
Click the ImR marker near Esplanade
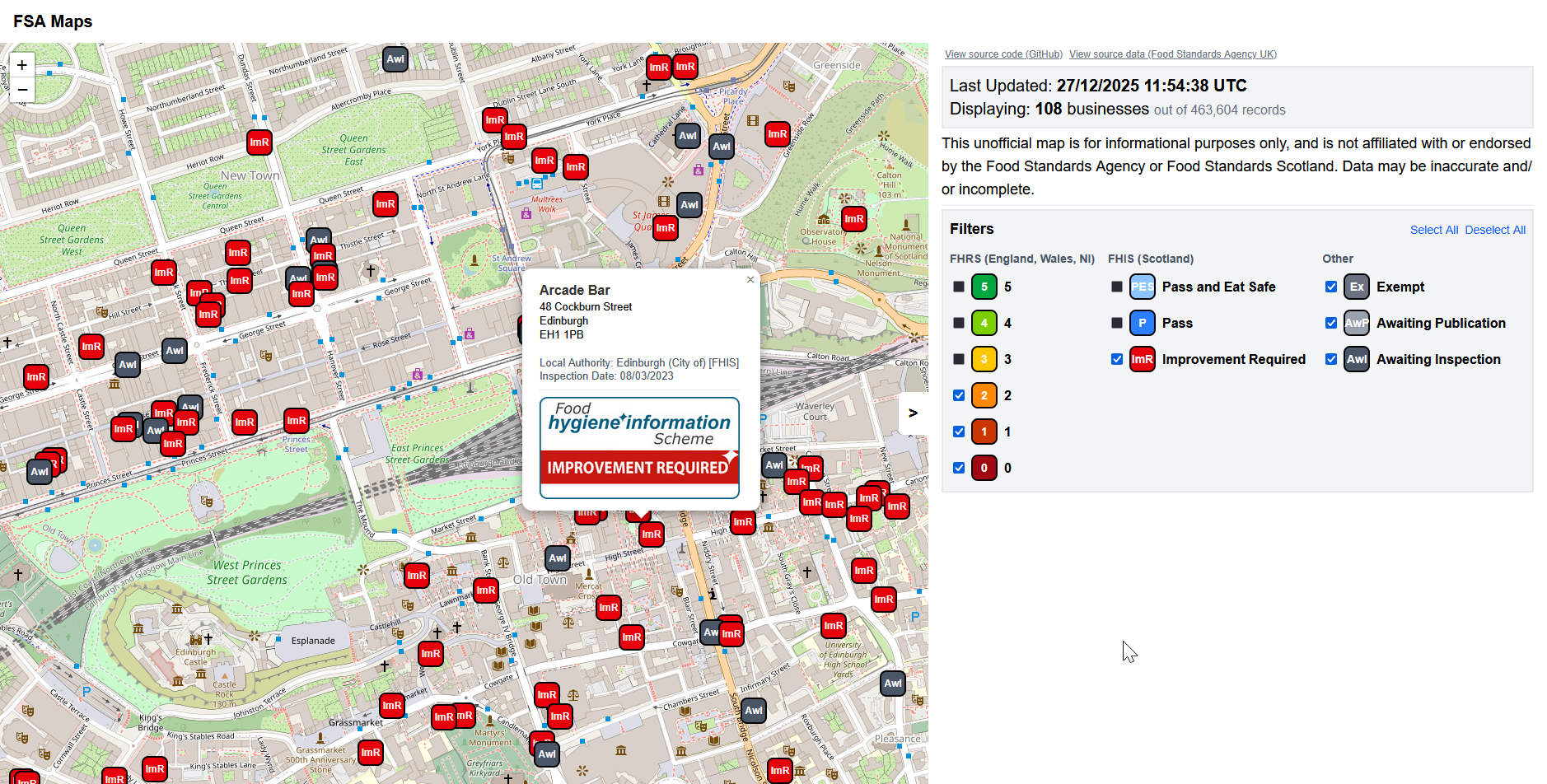[430, 654]
